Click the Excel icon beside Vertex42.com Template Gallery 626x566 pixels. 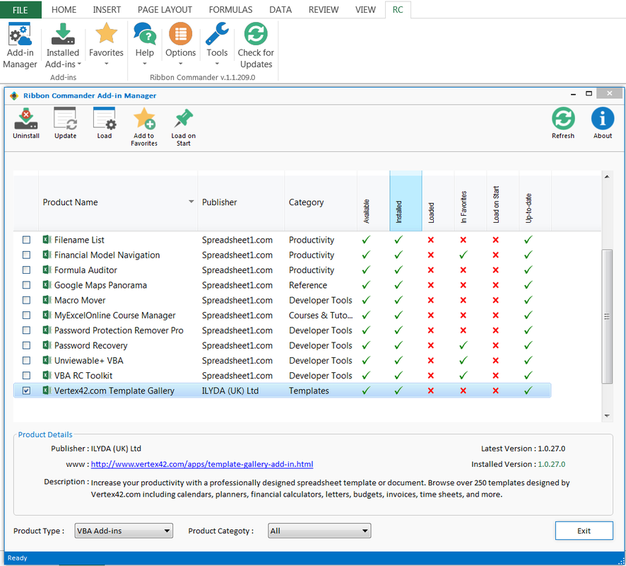point(47,390)
